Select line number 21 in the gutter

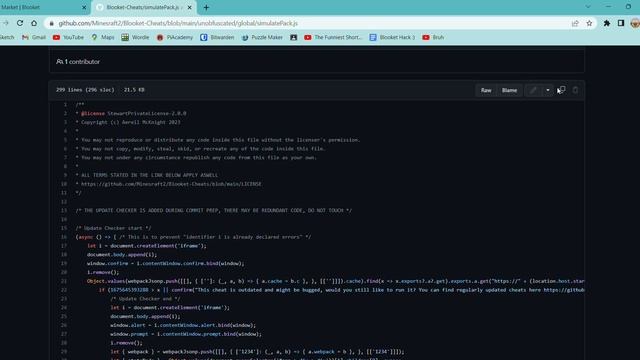click(64, 281)
